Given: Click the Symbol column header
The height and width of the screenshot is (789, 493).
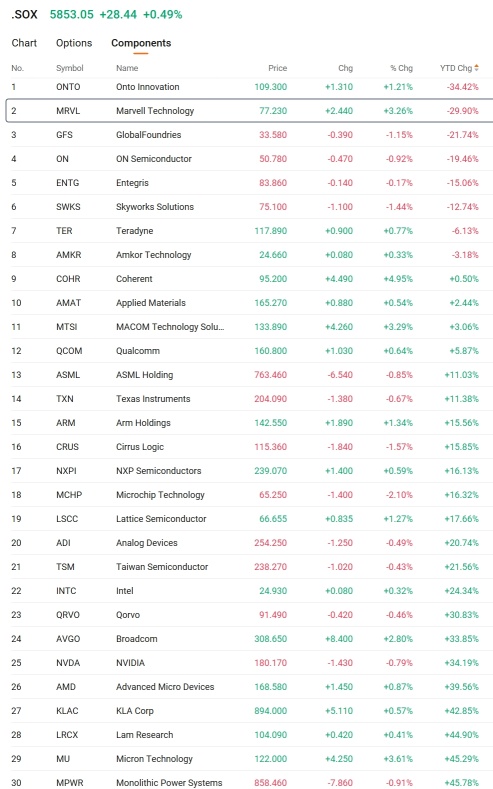Looking at the screenshot, I should 69,68.
